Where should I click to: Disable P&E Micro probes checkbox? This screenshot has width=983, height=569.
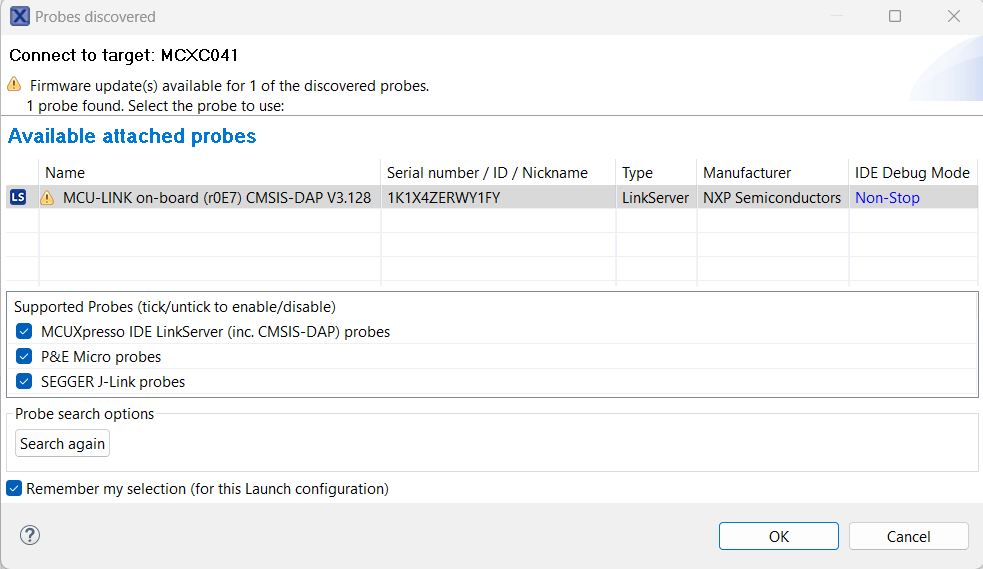coord(24,356)
